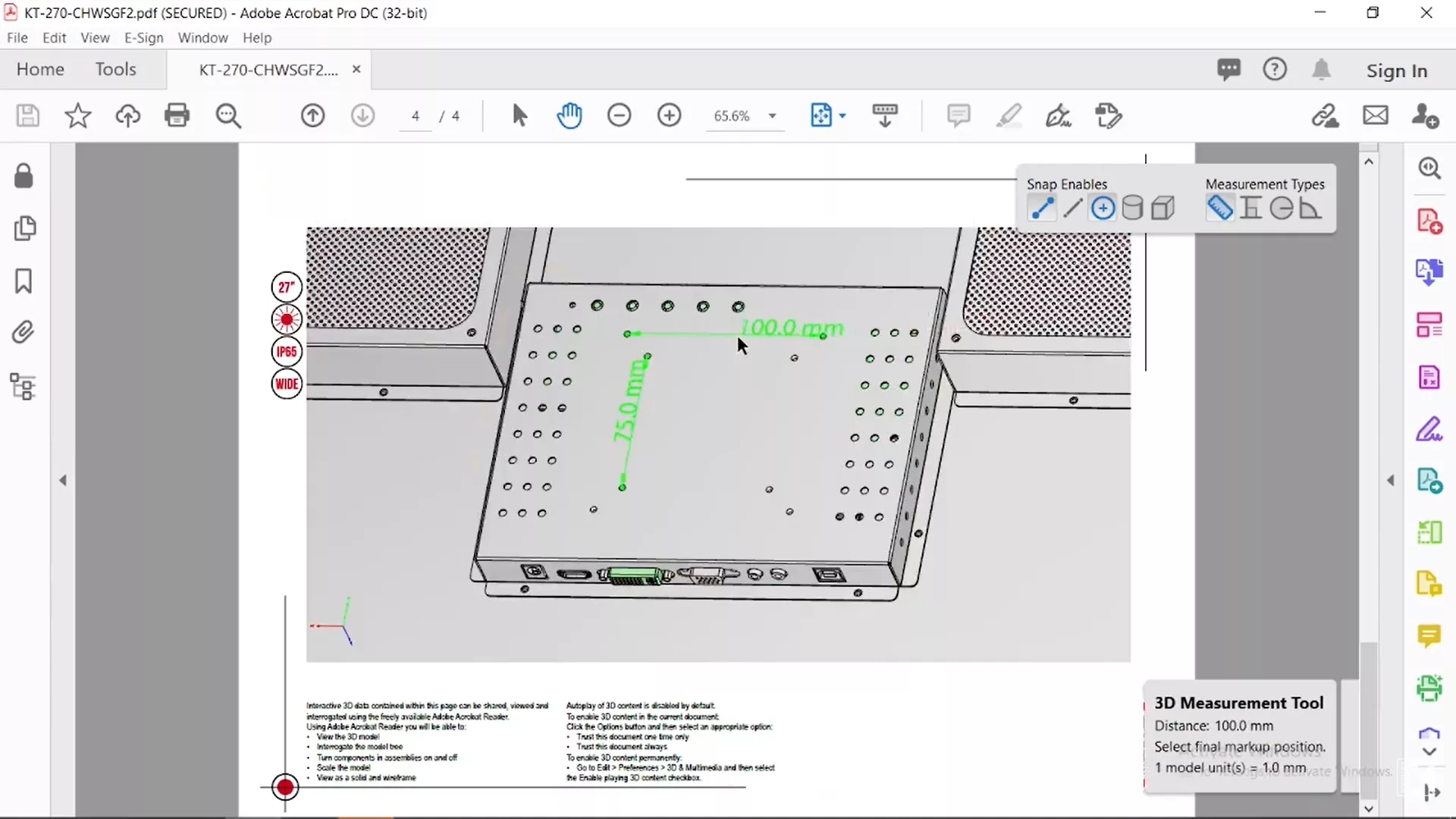Open Fill & Sign from the right pane

(1430, 429)
